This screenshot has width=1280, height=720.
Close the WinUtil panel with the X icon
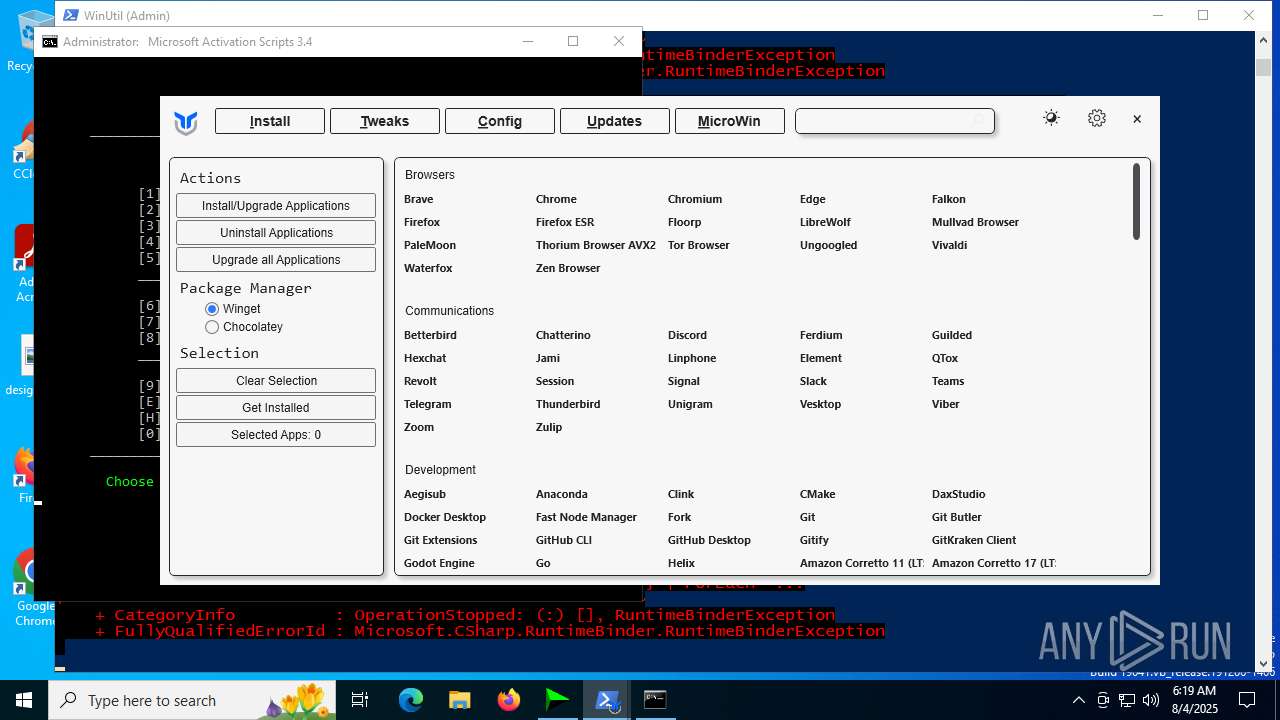tap(1137, 119)
